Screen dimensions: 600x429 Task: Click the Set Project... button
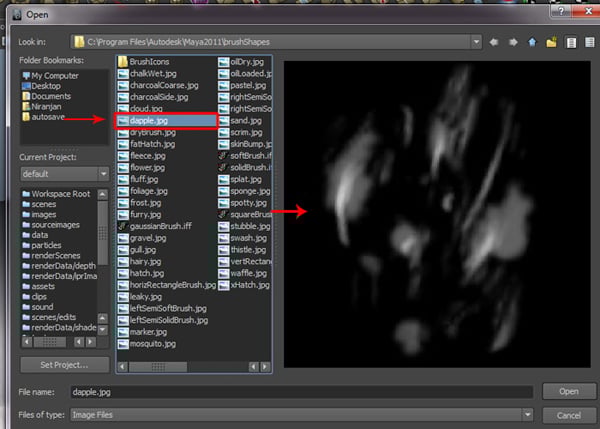tap(64, 365)
